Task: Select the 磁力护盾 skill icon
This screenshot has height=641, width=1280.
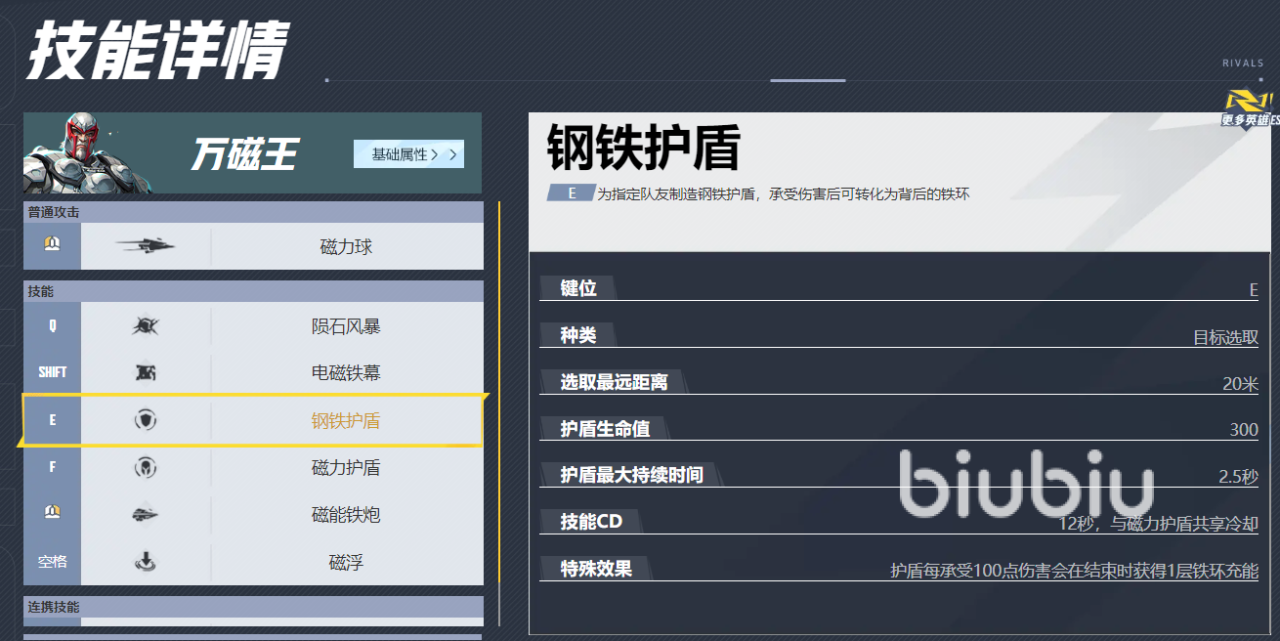Action: (145, 467)
